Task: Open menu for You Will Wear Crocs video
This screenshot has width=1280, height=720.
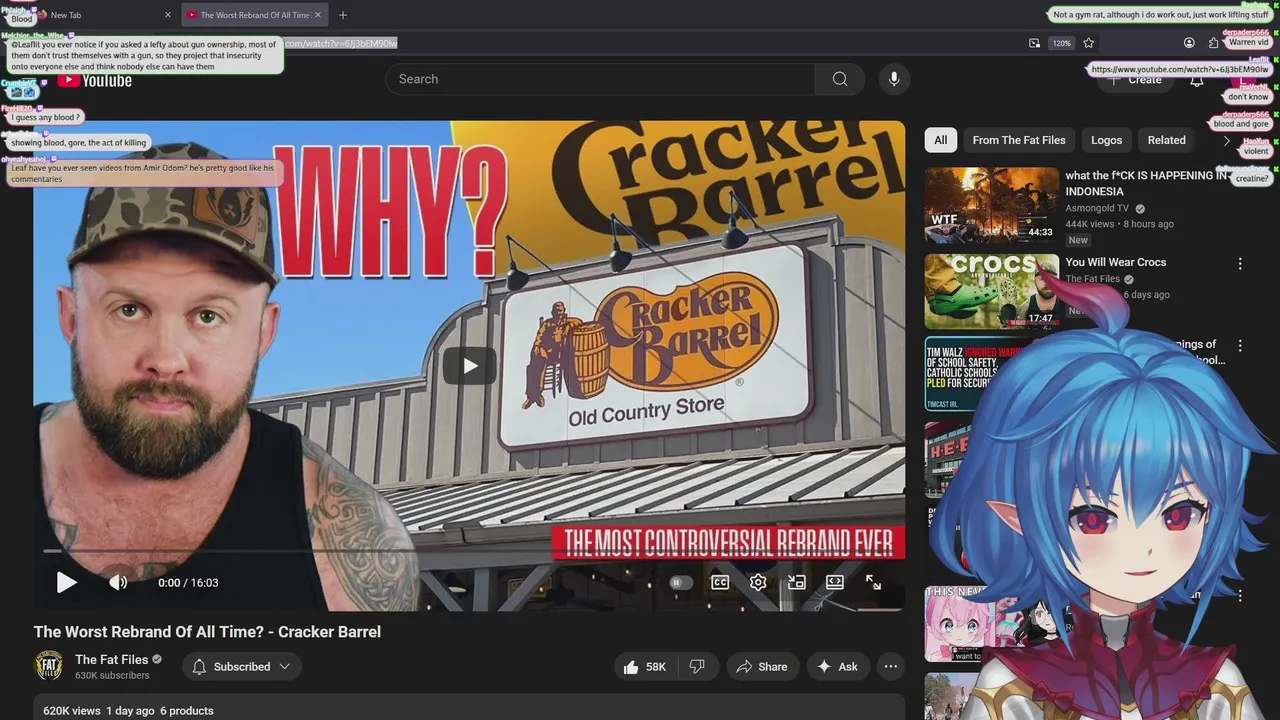Action: pos(1240,264)
